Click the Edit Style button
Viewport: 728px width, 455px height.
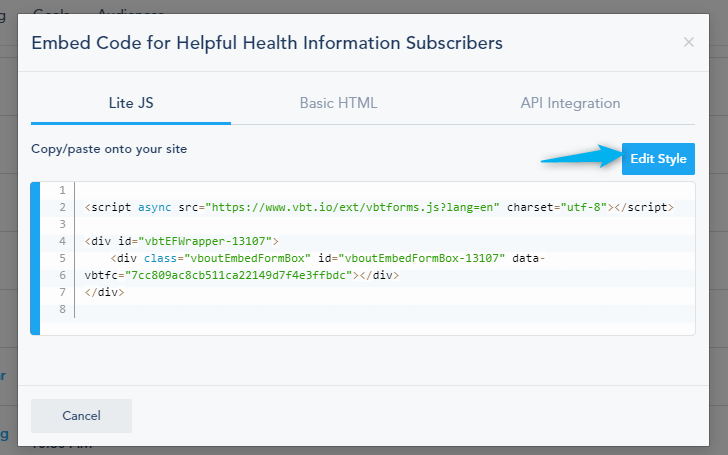click(x=658, y=159)
